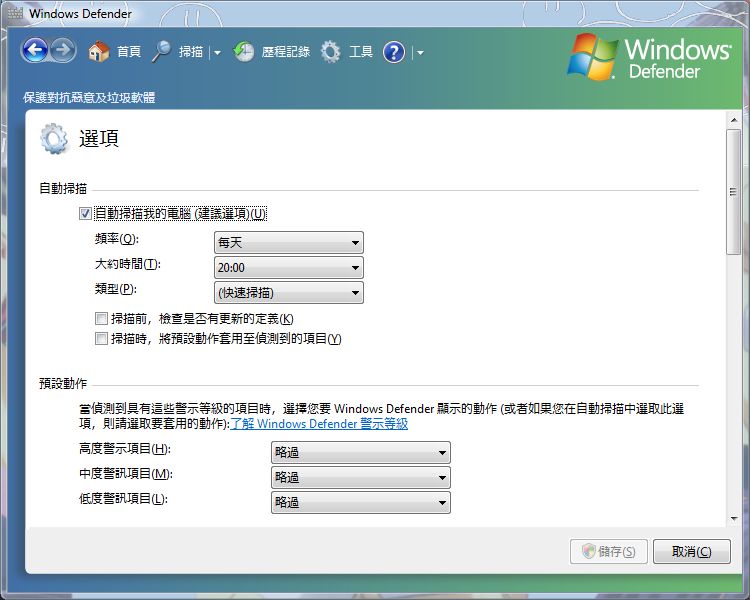Click the 儲存 button

(x=608, y=552)
